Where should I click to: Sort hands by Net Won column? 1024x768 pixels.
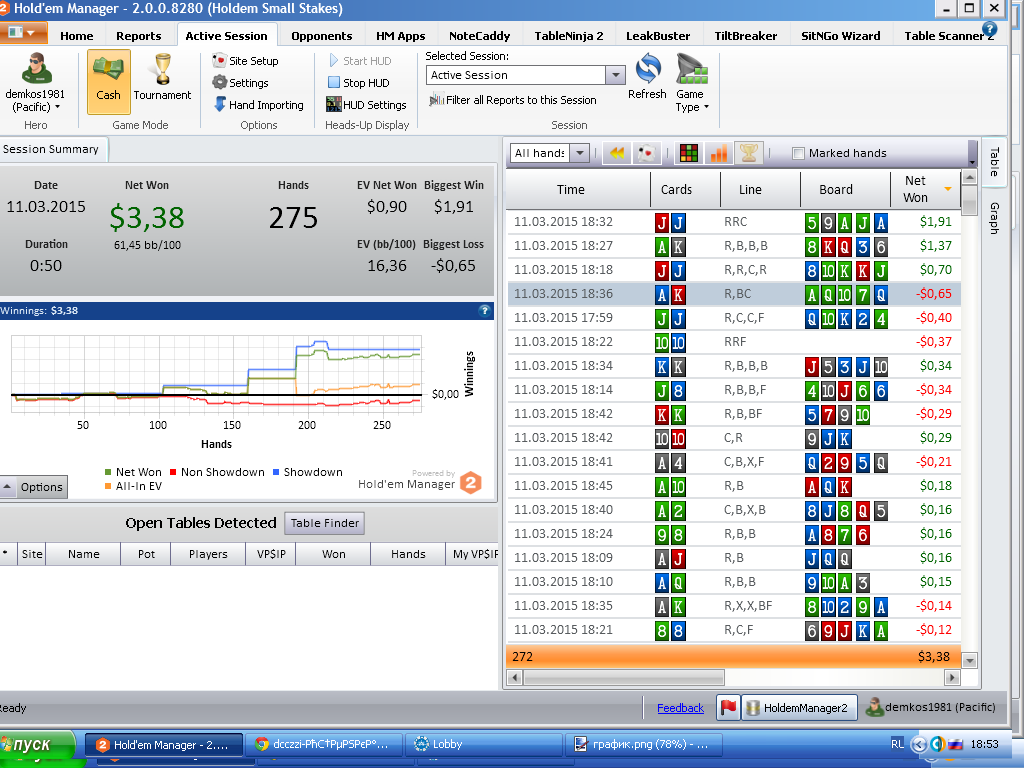tap(925, 189)
